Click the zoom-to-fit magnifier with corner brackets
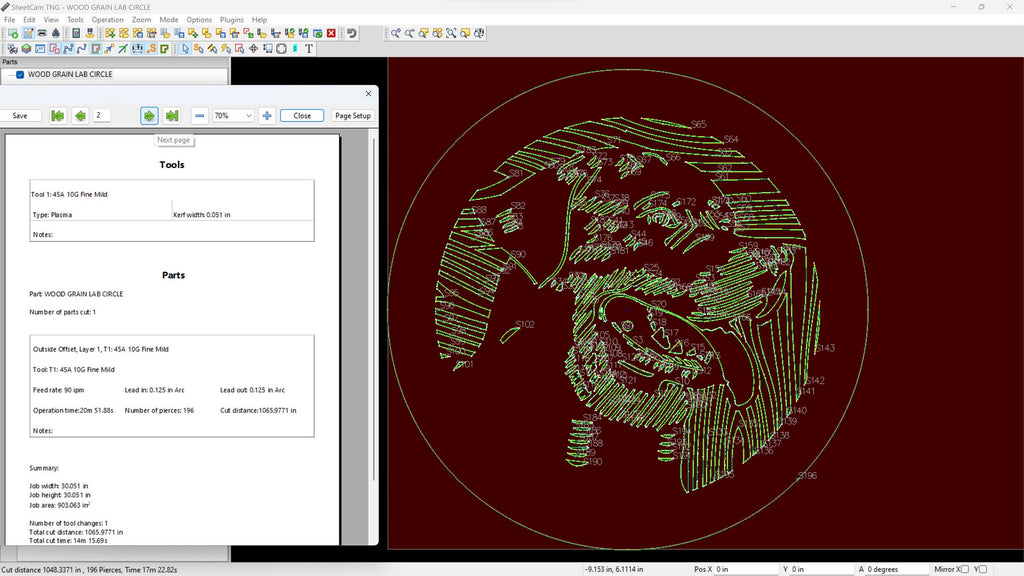This screenshot has height=576, width=1024. (x=451, y=33)
